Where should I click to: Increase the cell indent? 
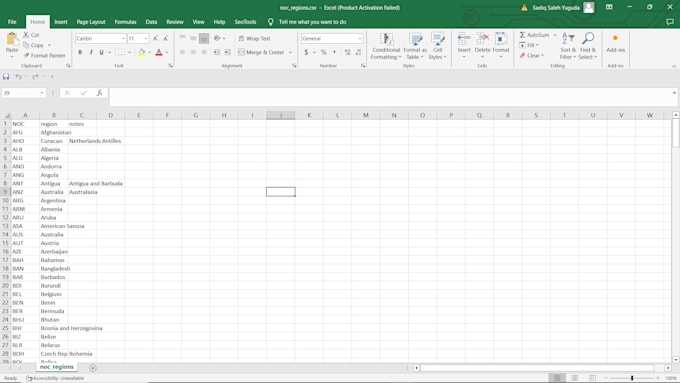click(227, 52)
